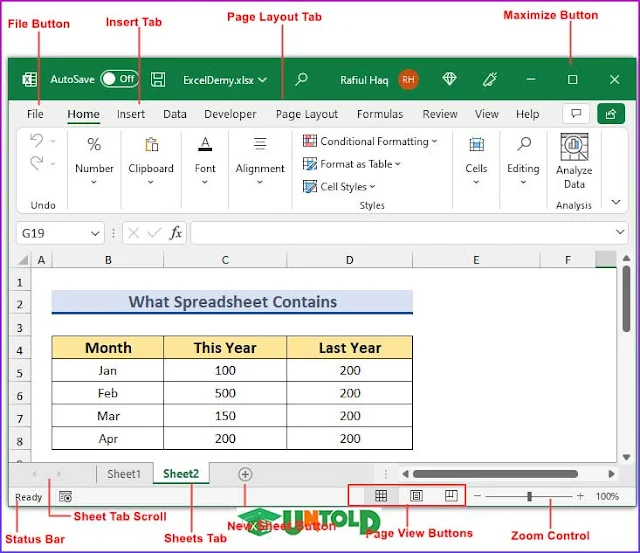The height and width of the screenshot is (553, 640).
Task: Open Format as Table menu
Action: click(351, 164)
